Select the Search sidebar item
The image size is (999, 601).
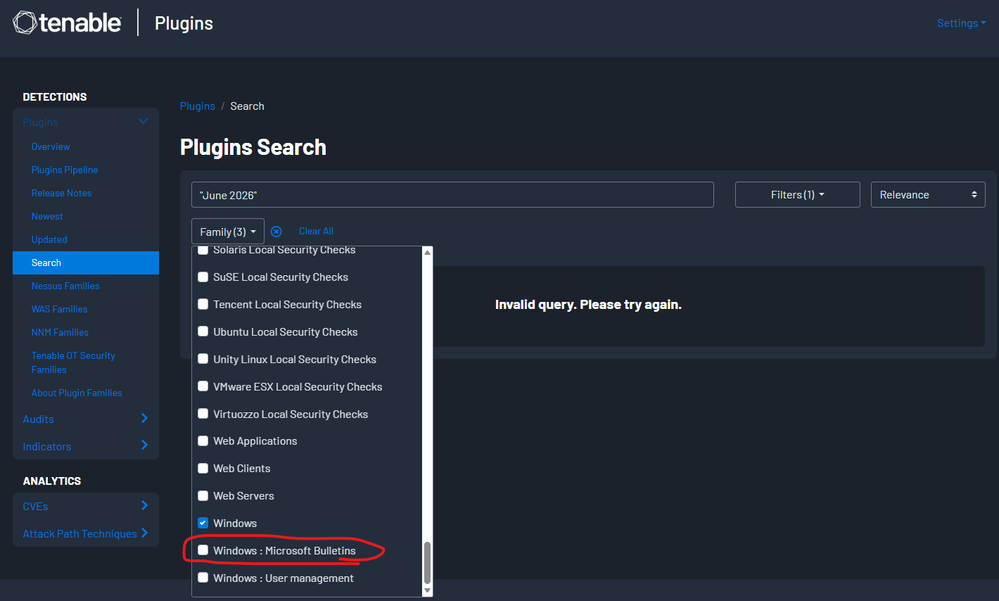(x=85, y=263)
